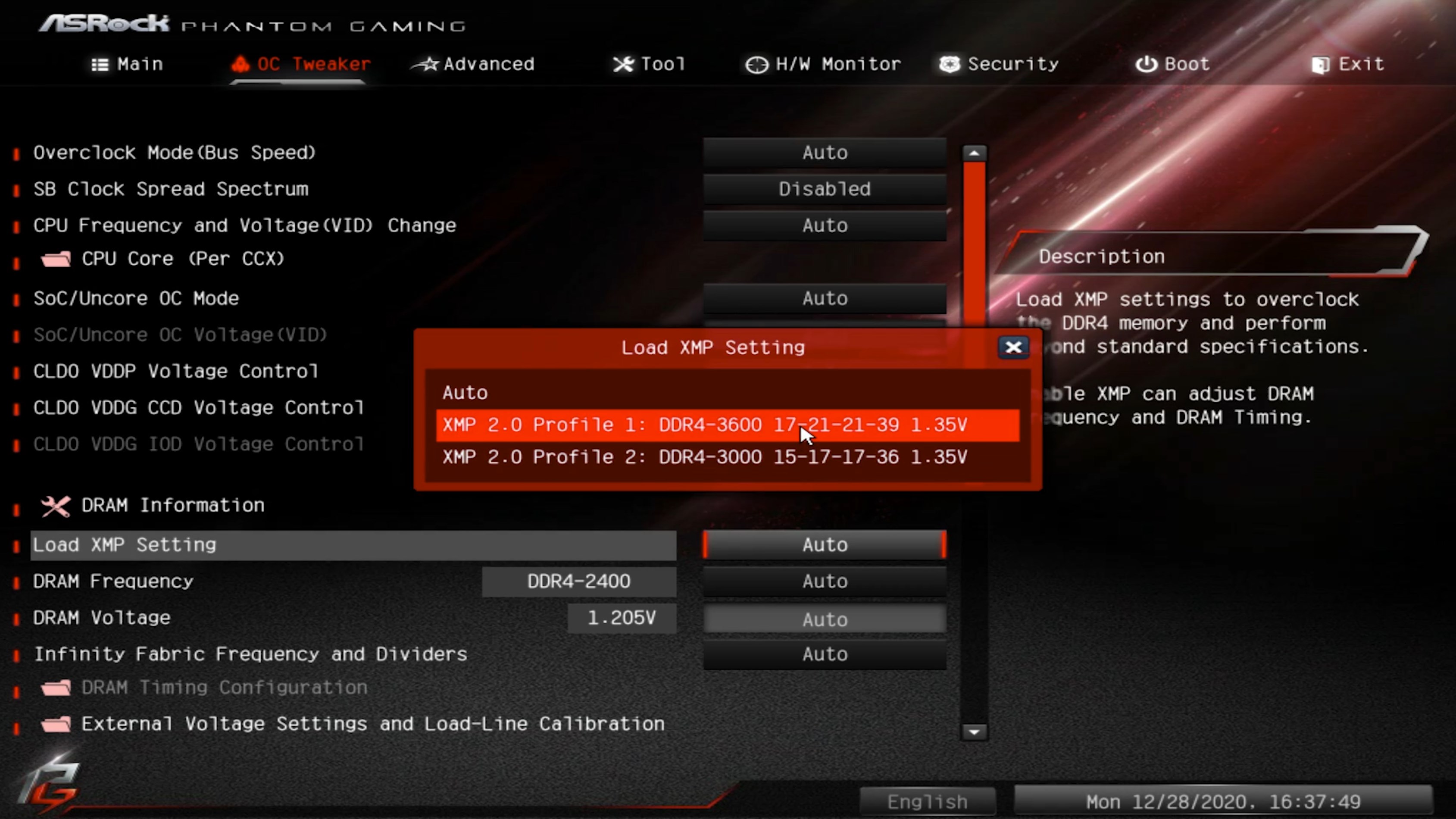Open CPU Frequency and Voltage Change dropdown

pyautogui.click(x=825, y=225)
